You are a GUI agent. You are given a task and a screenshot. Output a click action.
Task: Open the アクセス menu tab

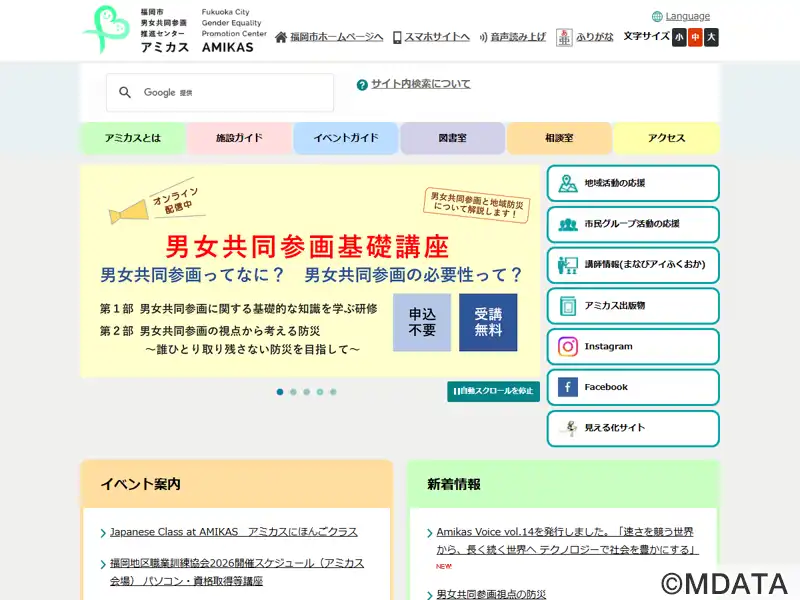[666, 138]
